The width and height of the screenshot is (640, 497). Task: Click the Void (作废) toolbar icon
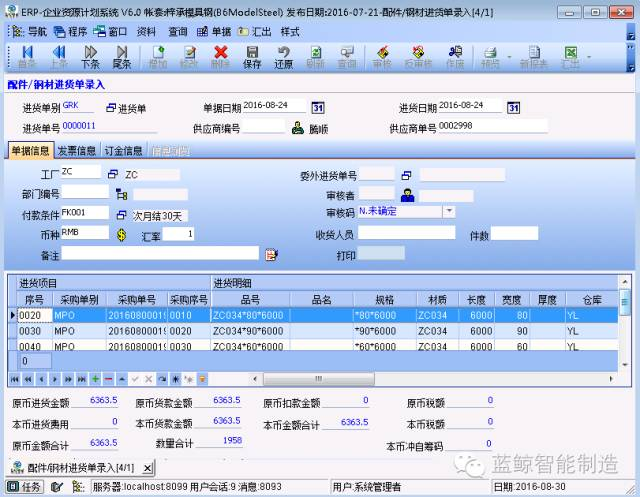click(455, 57)
